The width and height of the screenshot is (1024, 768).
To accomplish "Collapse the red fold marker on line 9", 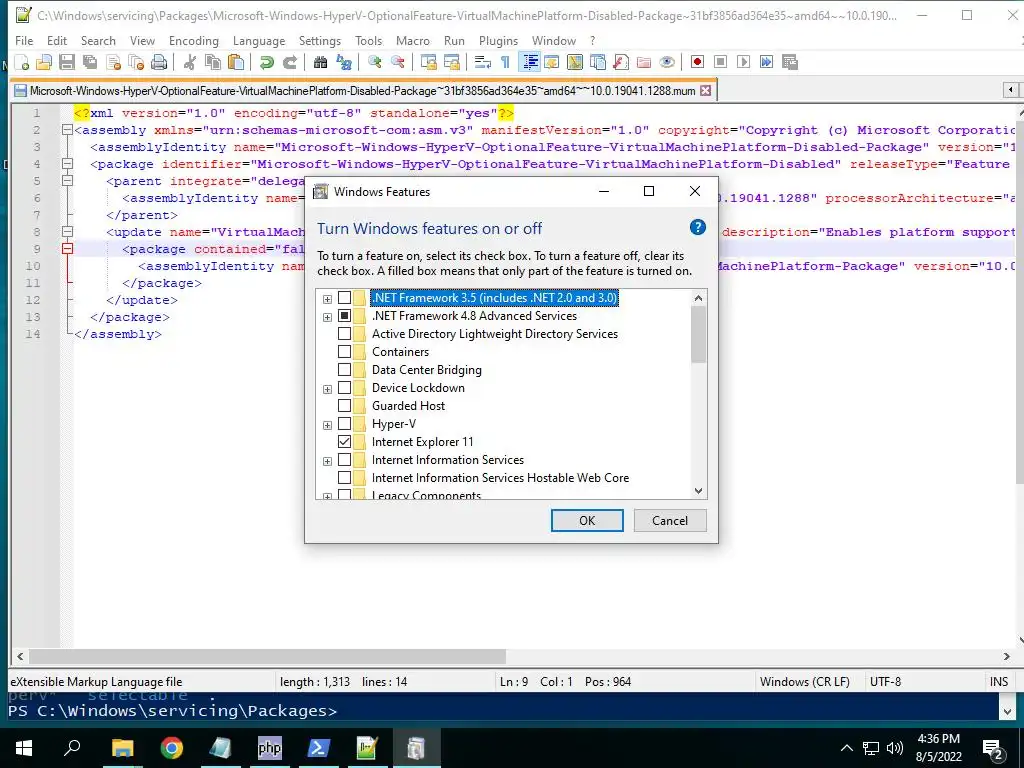I will tap(67, 249).
